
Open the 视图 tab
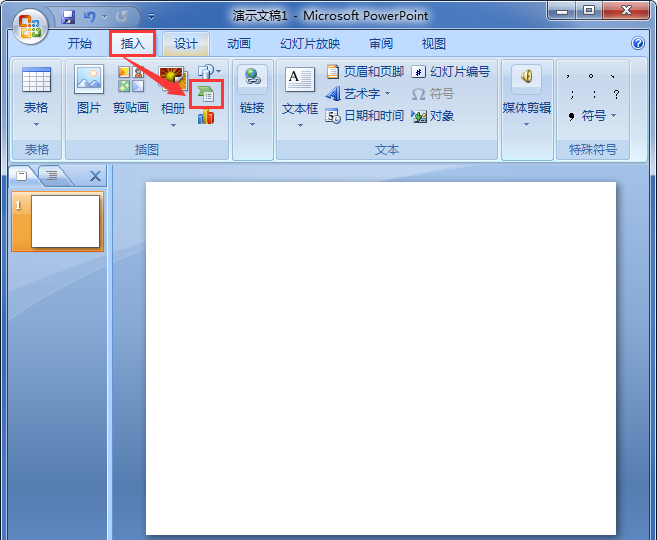coord(434,44)
